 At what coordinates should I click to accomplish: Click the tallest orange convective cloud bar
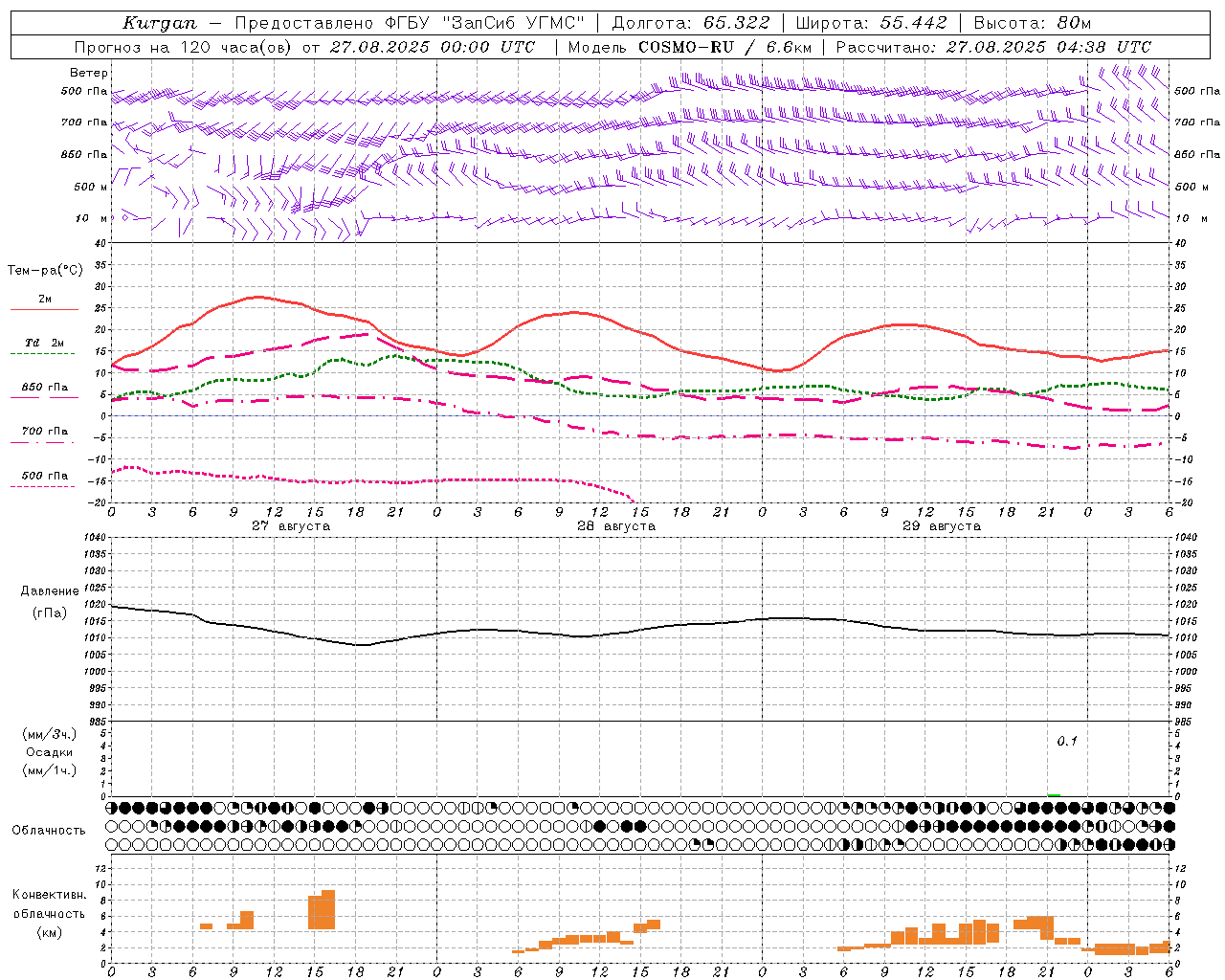328,909
